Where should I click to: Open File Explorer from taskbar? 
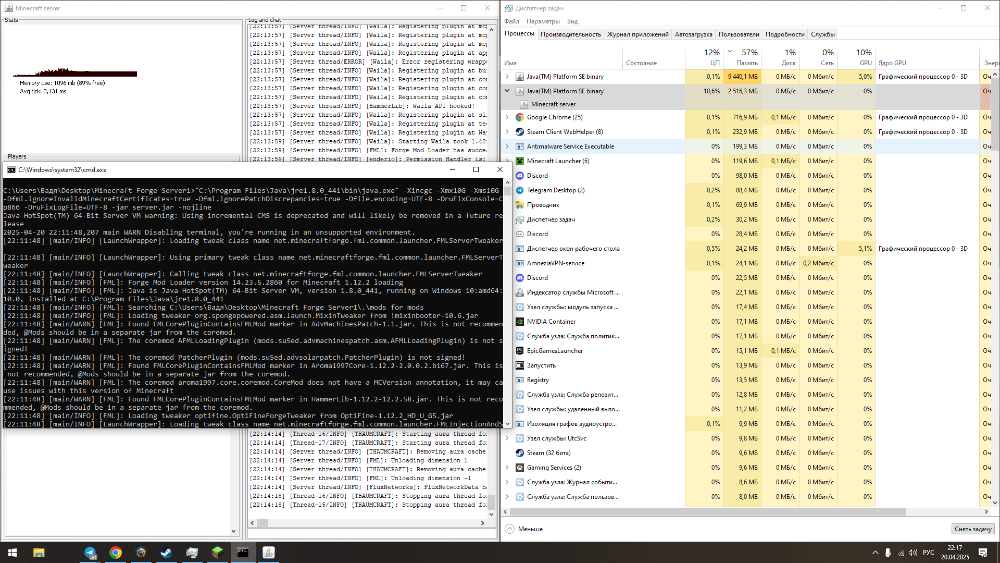[x=39, y=553]
